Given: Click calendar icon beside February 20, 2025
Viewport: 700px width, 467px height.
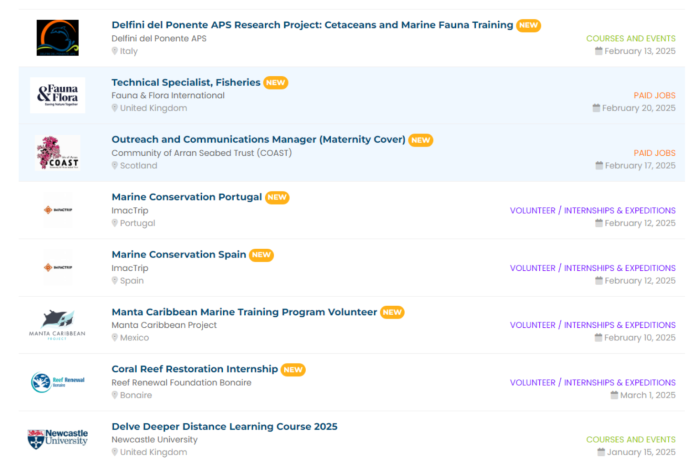Looking at the screenshot, I should [x=596, y=108].
